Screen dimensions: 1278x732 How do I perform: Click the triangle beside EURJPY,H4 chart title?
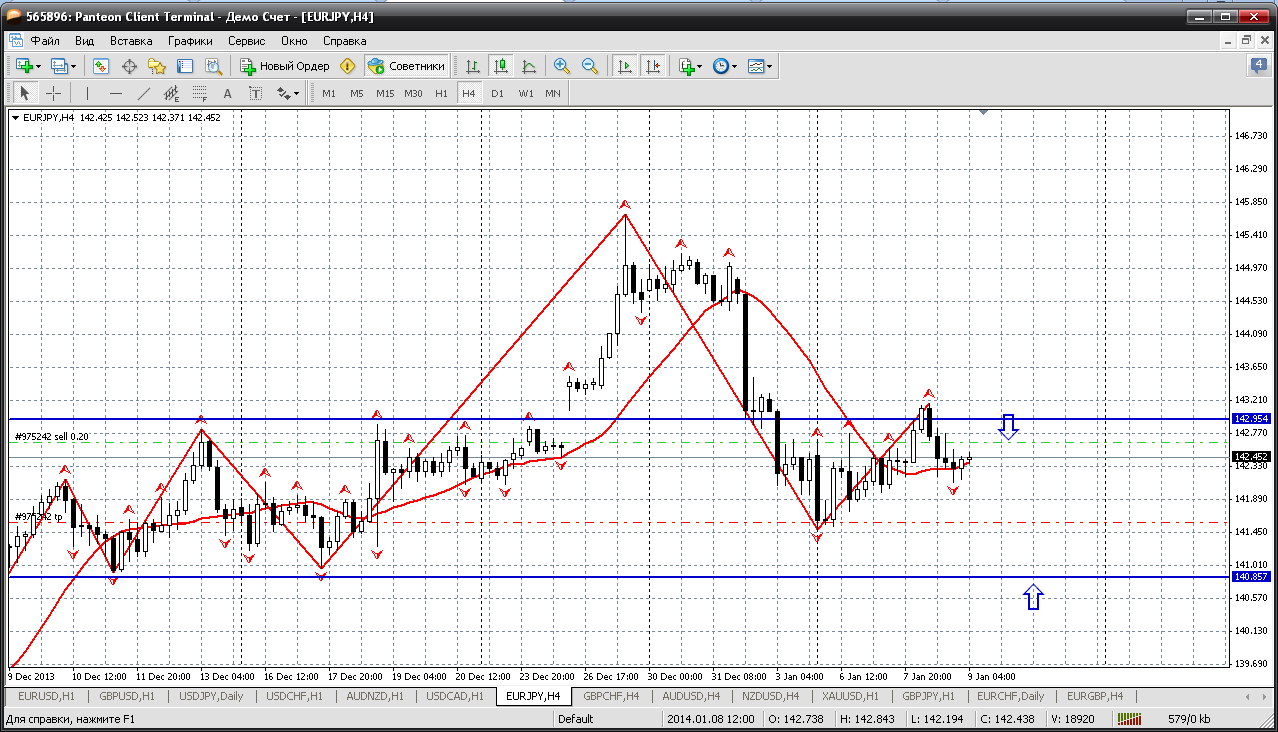[16, 117]
